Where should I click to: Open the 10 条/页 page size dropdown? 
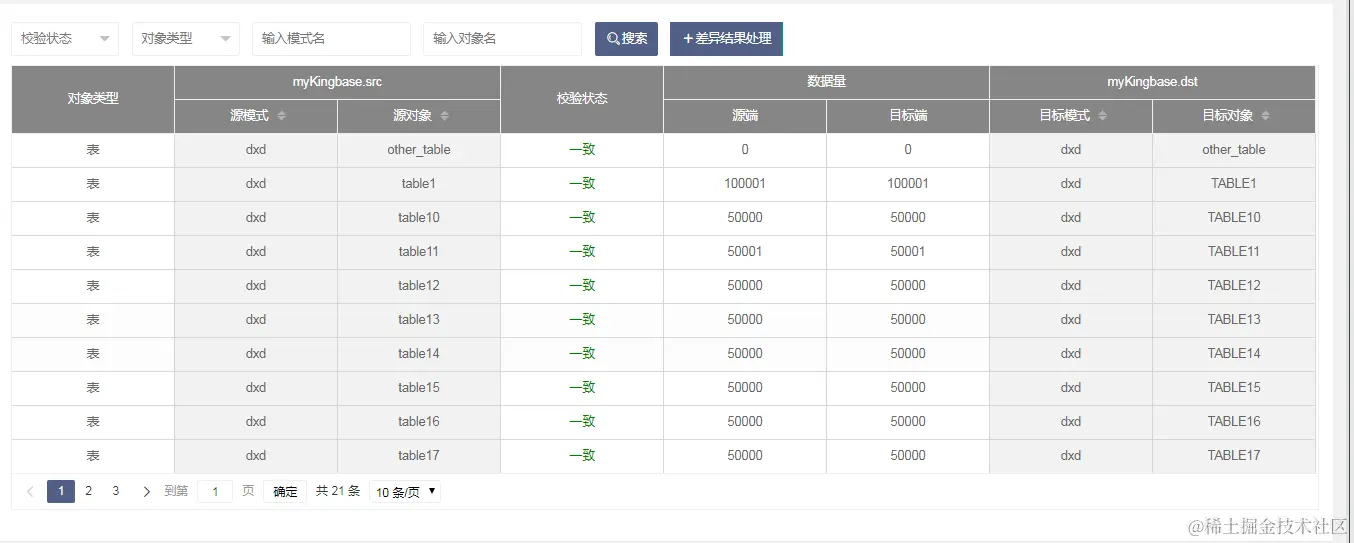405,492
